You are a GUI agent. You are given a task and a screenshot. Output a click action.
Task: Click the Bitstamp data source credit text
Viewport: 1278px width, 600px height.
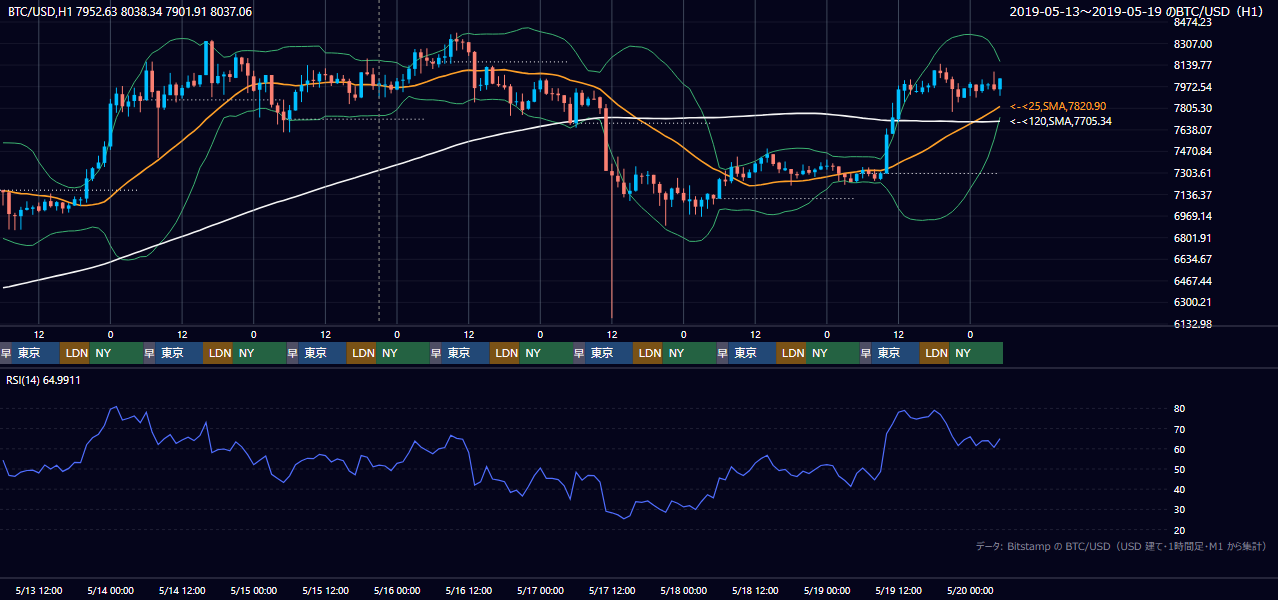(1121, 546)
